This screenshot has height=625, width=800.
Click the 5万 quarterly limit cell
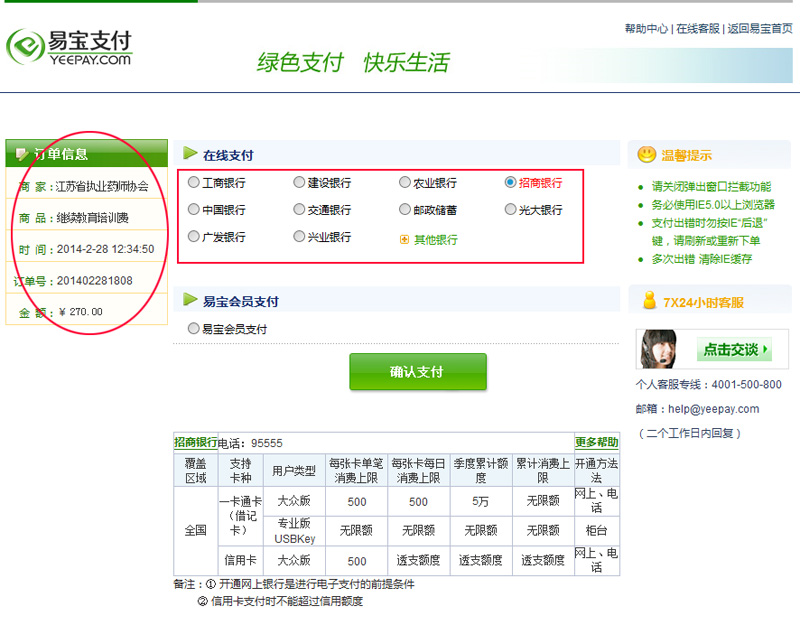pos(481,502)
